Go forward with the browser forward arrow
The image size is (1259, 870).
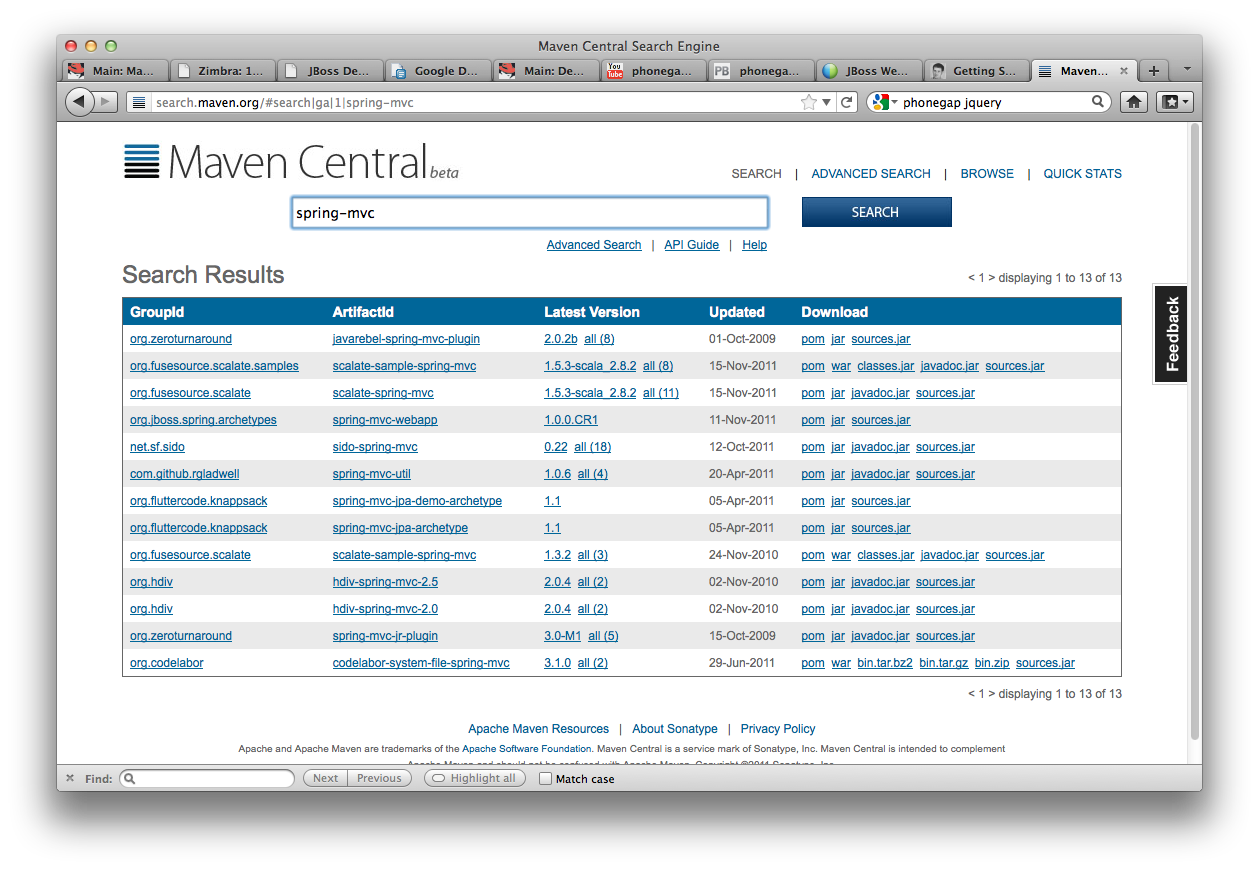pos(106,102)
